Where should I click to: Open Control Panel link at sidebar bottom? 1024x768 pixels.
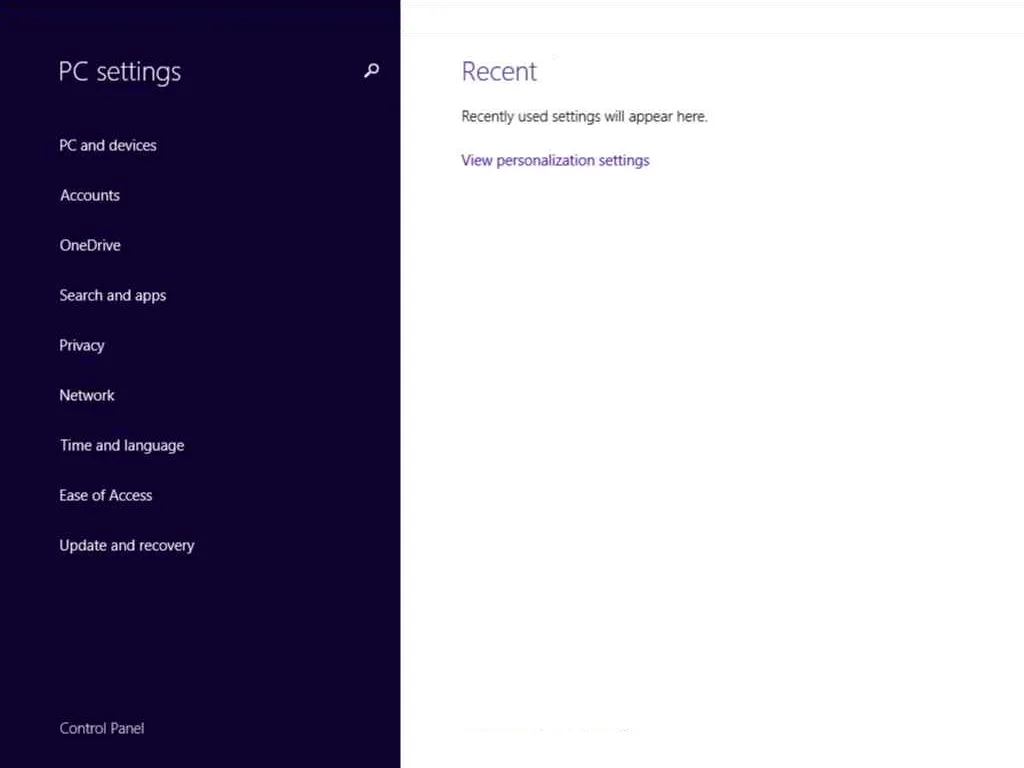(102, 728)
